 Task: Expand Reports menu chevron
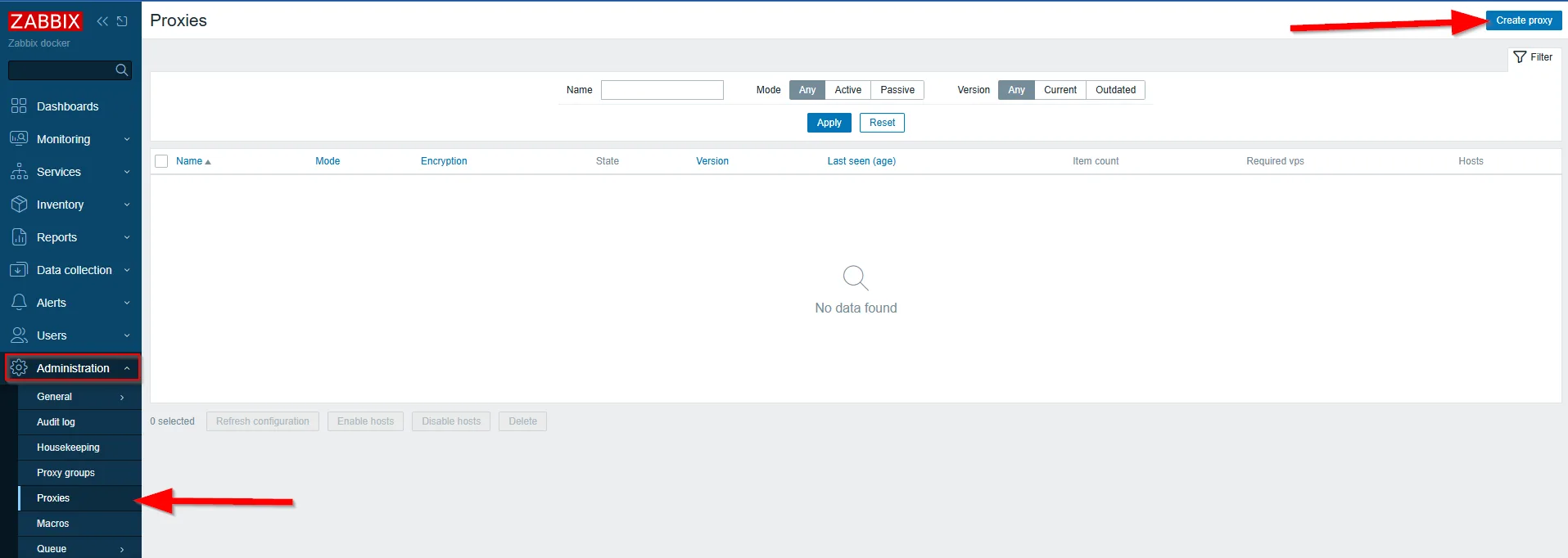click(x=127, y=237)
